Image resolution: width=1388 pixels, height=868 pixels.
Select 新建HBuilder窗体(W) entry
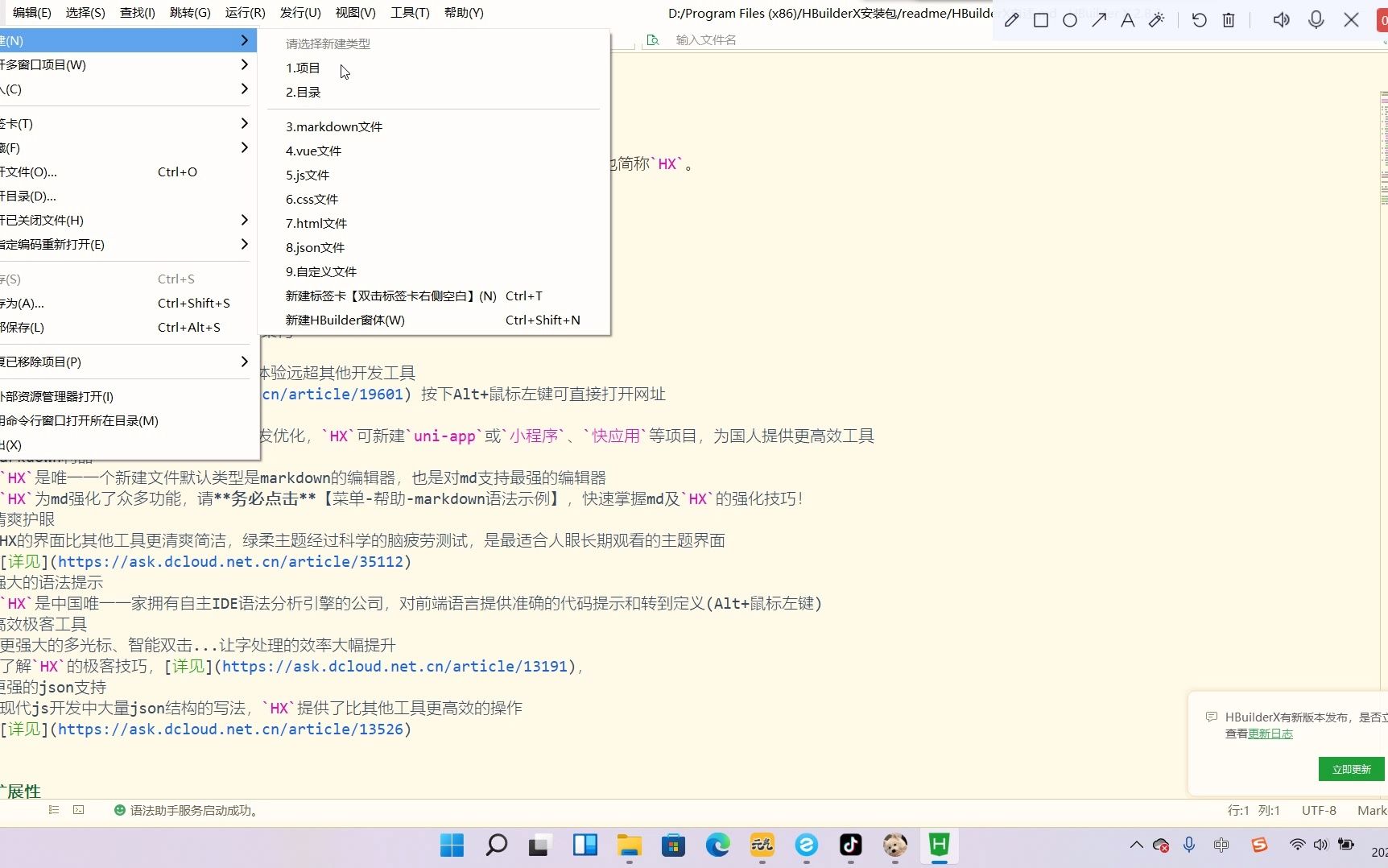pos(433,320)
